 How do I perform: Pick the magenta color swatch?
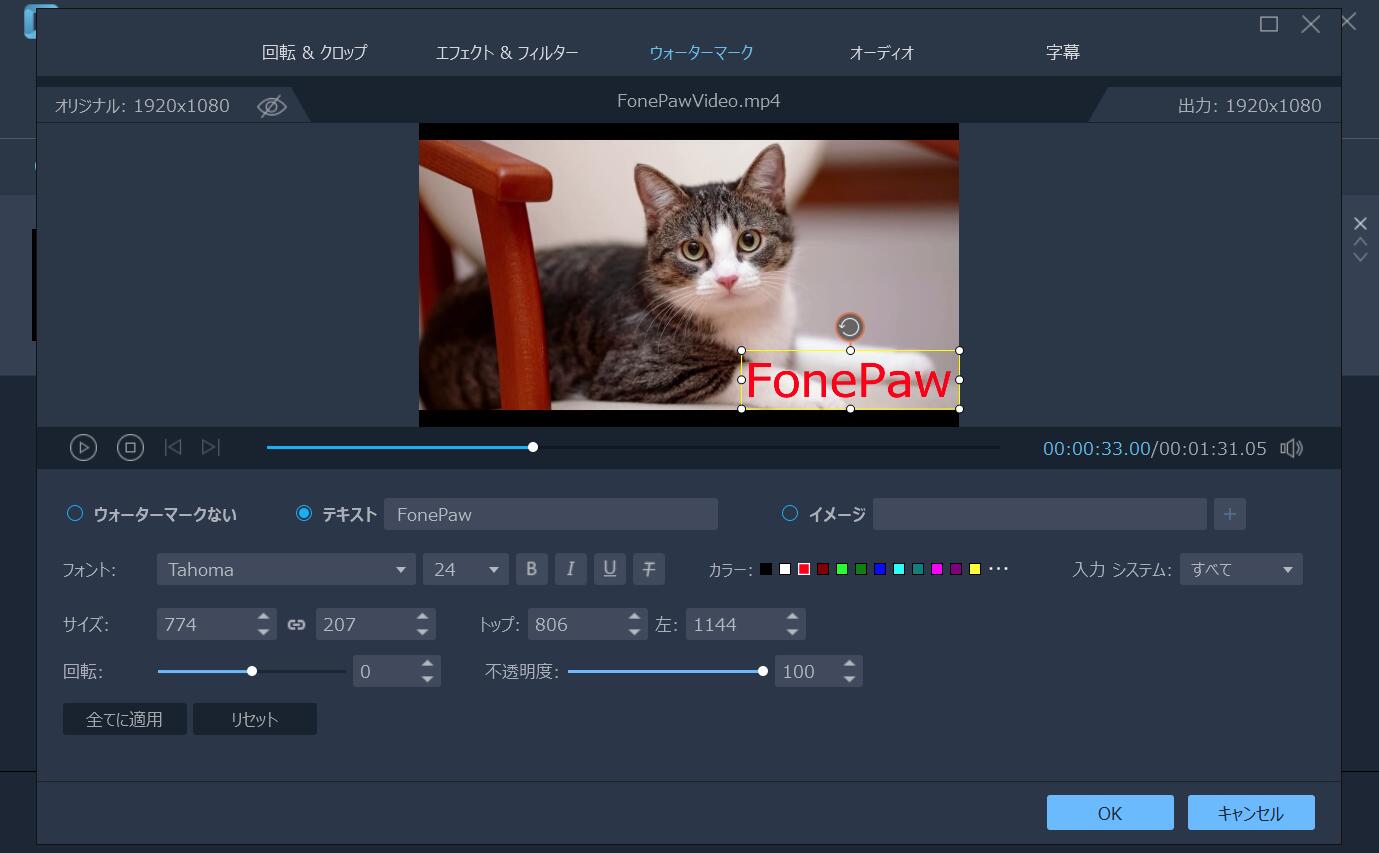coord(937,569)
